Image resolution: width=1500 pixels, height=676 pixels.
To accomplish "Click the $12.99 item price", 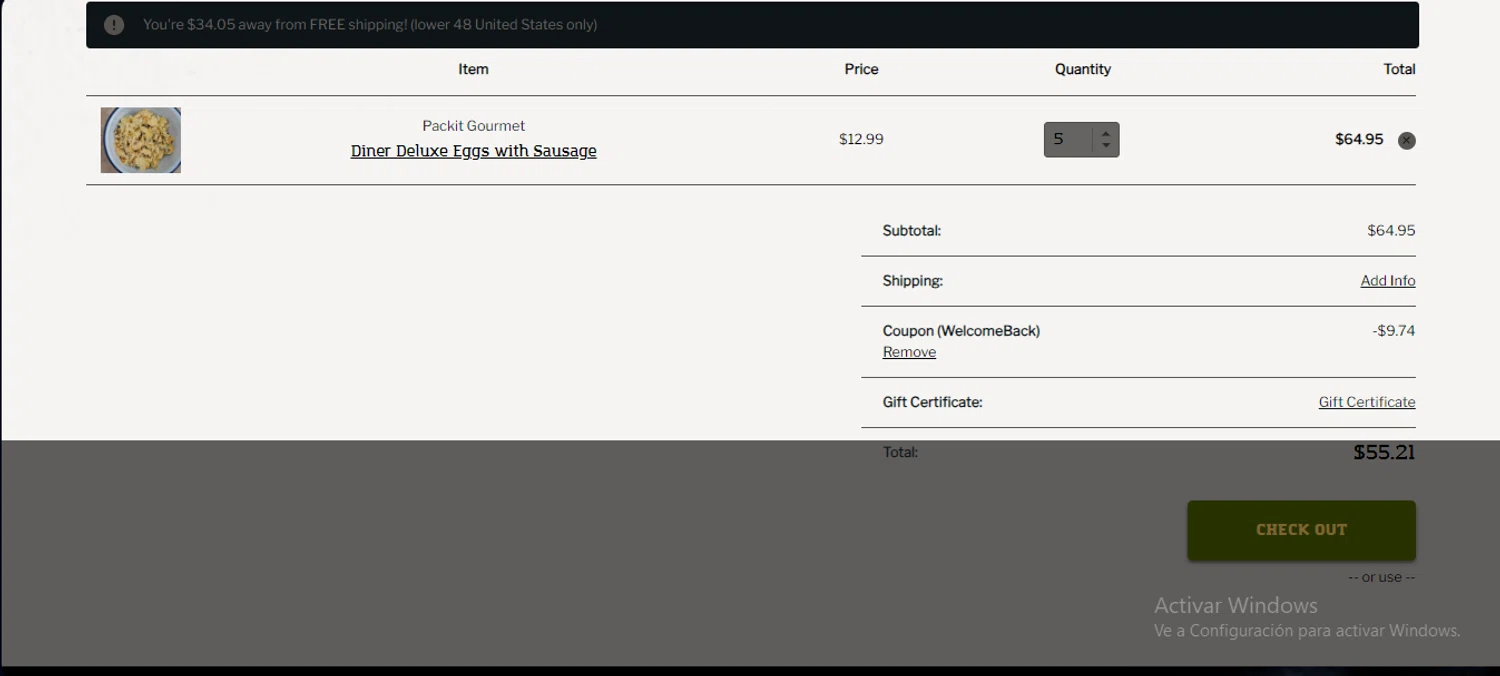I will coord(861,139).
